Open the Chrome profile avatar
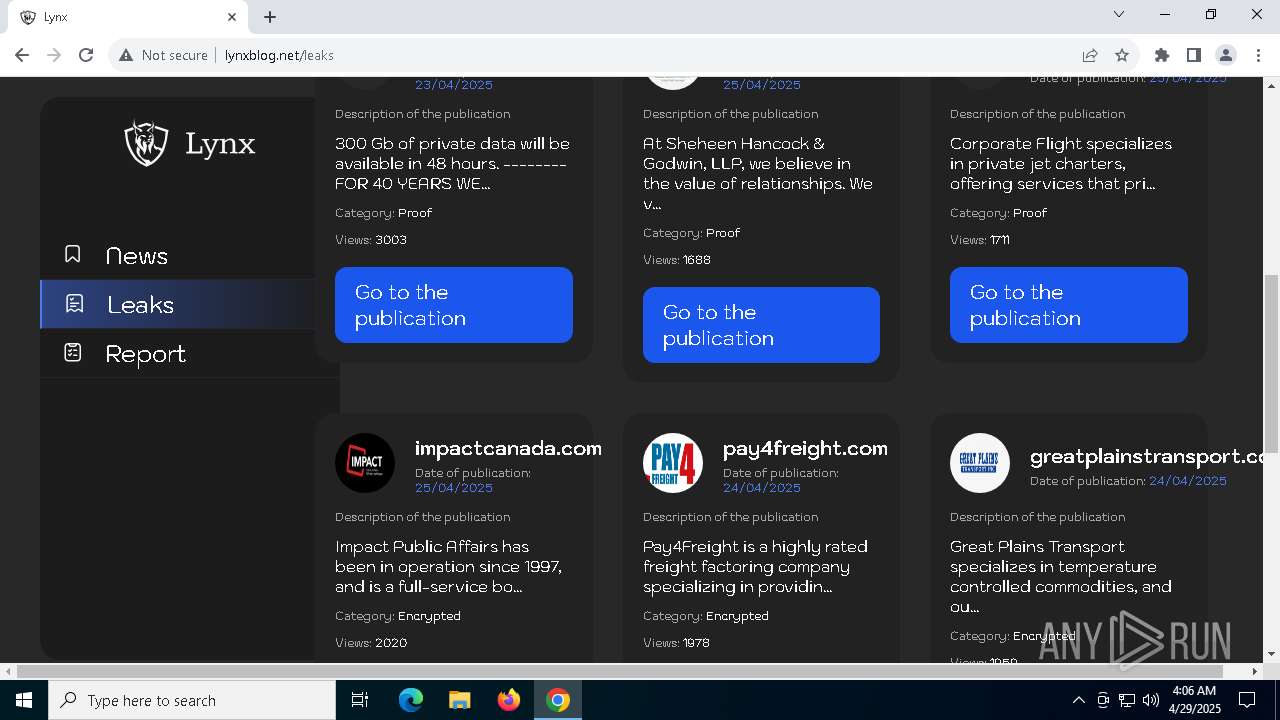1280x720 pixels. pyautogui.click(x=1226, y=55)
